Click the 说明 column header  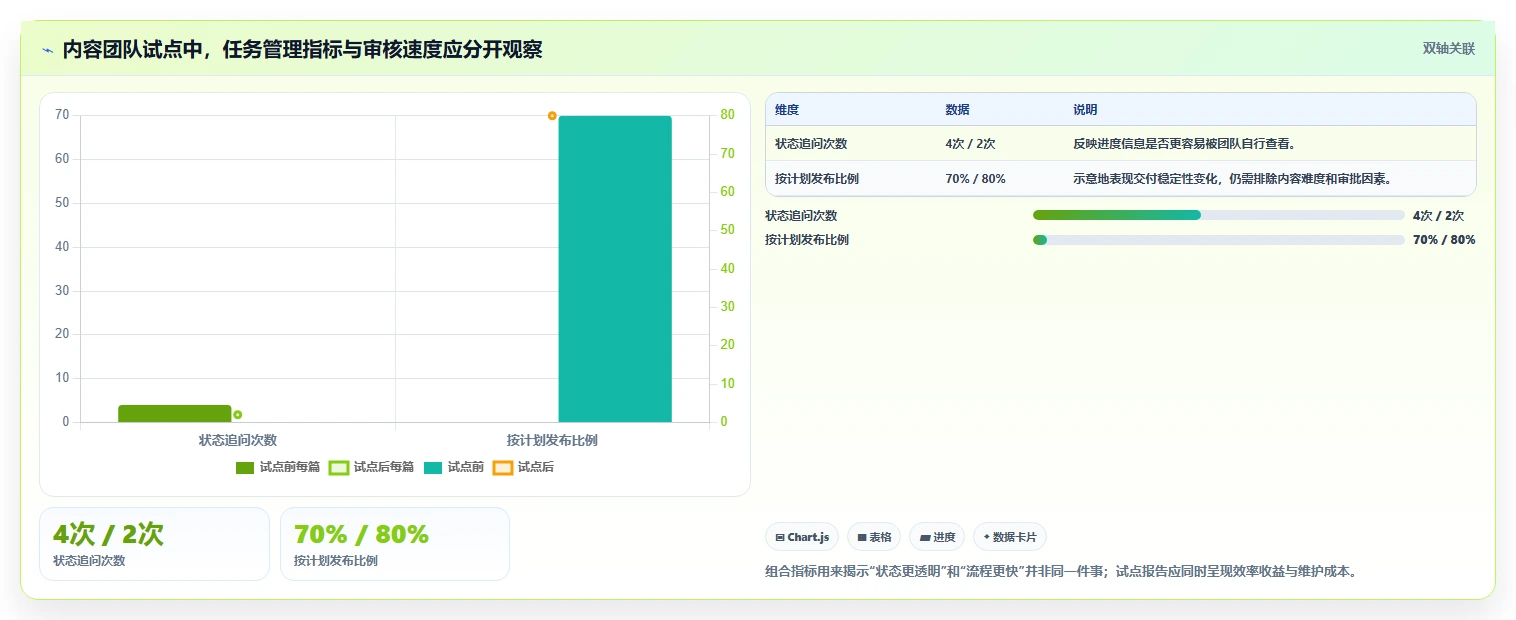point(1085,110)
